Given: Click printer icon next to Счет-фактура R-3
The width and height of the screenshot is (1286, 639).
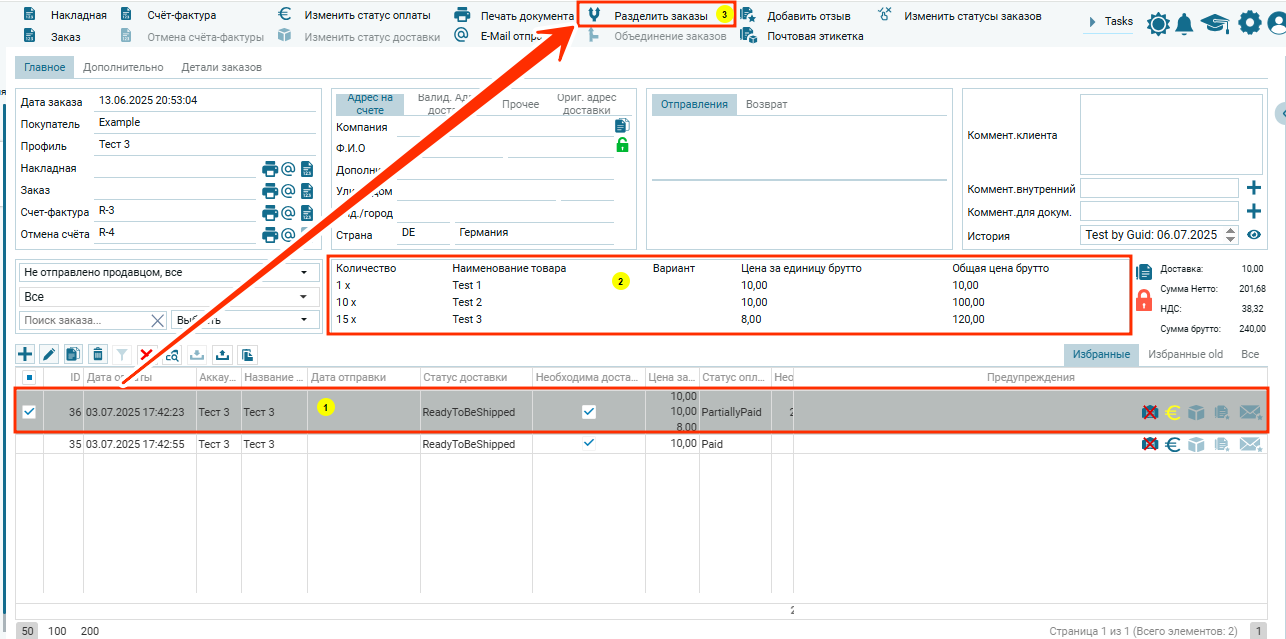Looking at the screenshot, I should coord(269,212).
